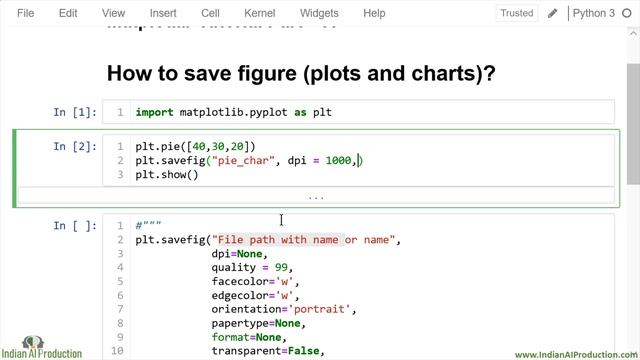
Task: Click the import matplotlib code cell
Action: coord(358,112)
